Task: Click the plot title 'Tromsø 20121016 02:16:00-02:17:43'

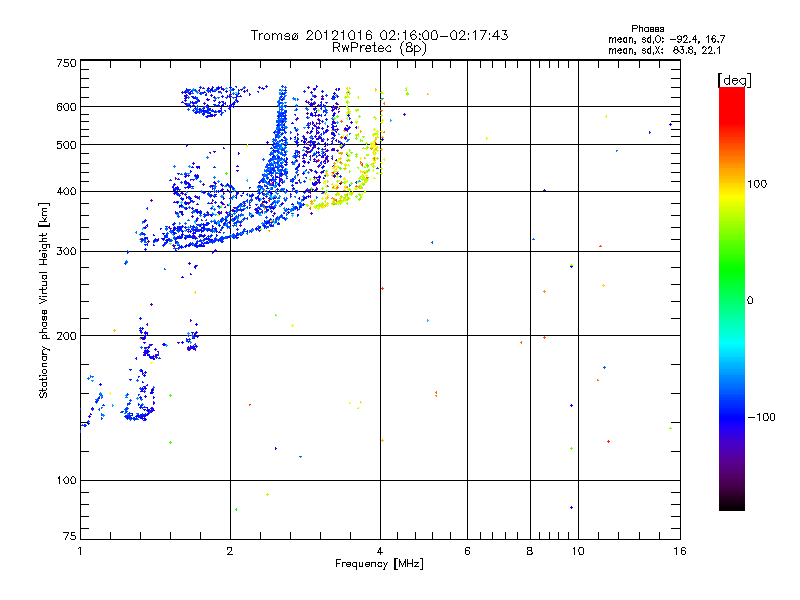Action: click(379, 35)
